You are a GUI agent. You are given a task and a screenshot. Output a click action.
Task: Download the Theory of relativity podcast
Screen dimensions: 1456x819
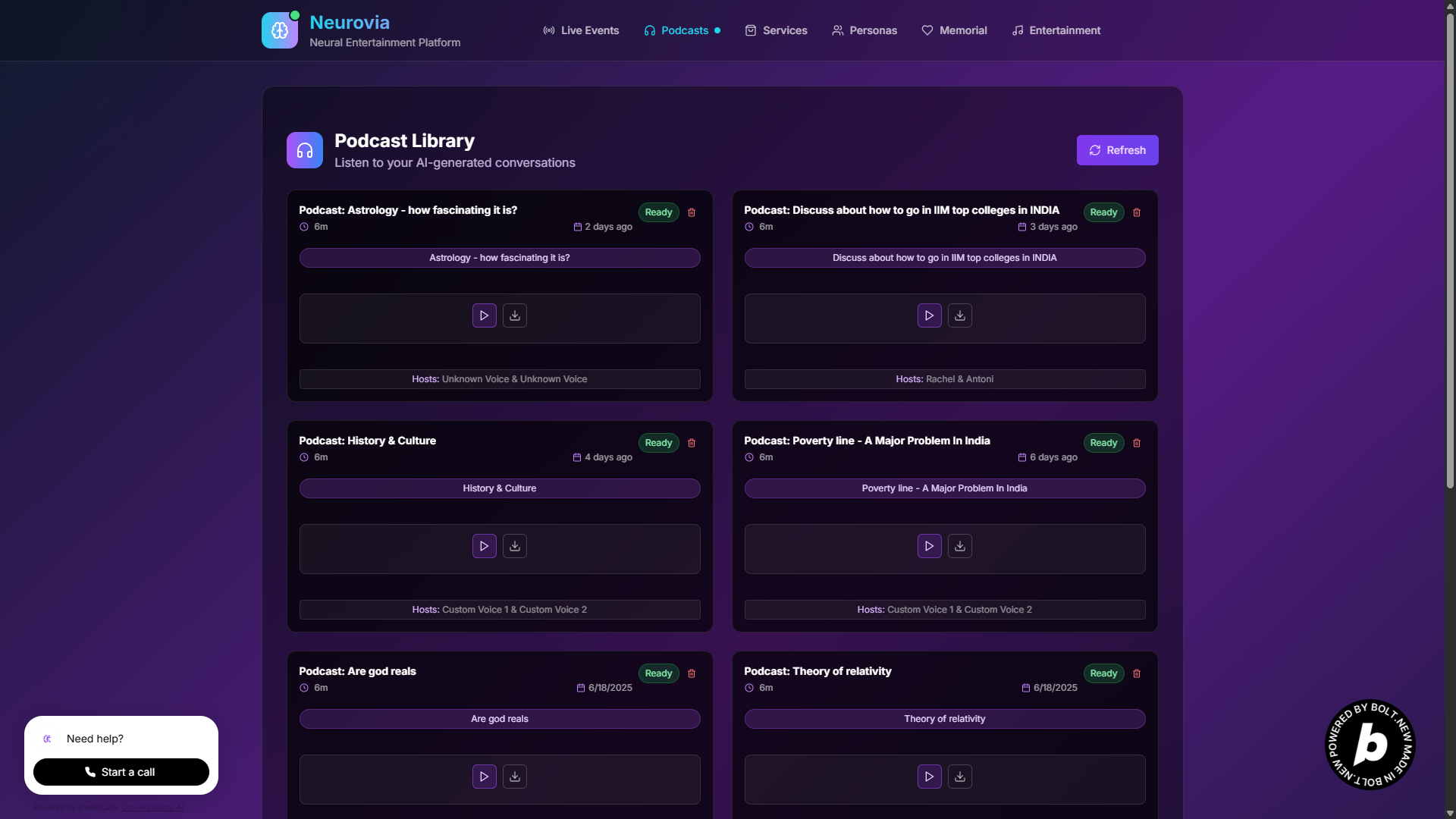pyautogui.click(x=959, y=777)
